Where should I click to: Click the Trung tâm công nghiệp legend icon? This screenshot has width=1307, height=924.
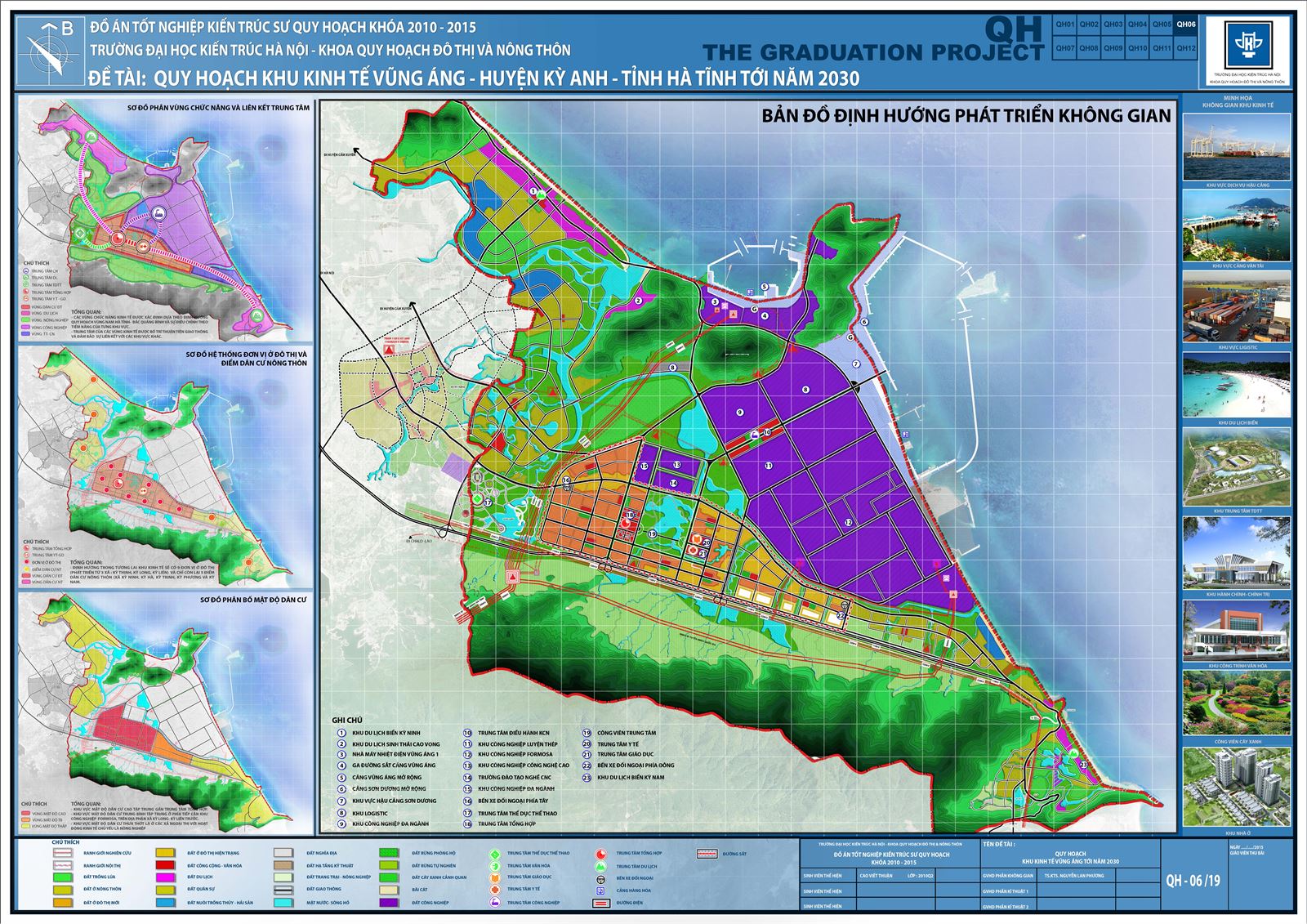pyautogui.click(x=494, y=903)
